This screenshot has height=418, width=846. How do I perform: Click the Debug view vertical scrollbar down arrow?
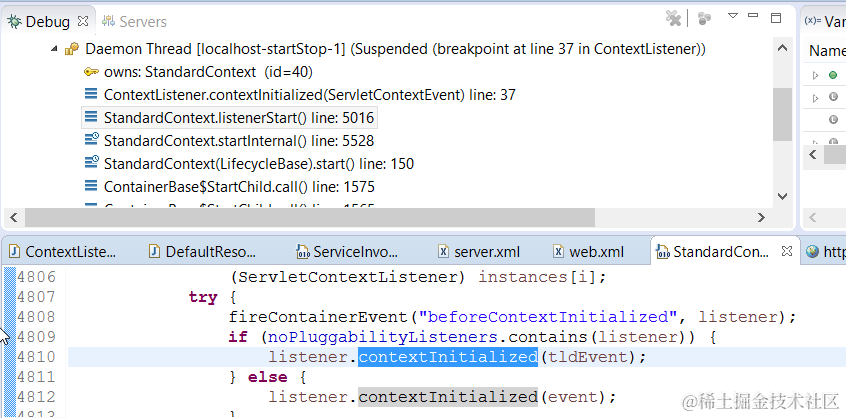coord(782,196)
